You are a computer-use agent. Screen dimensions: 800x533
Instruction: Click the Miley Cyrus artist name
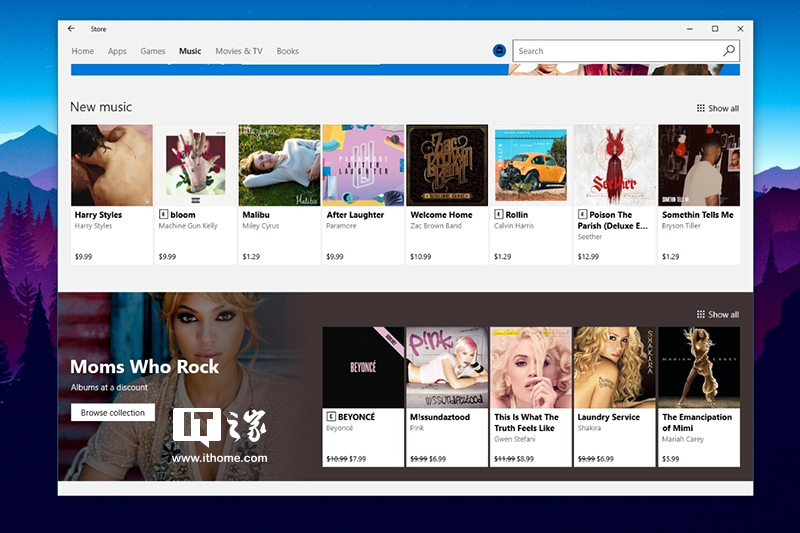(x=261, y=226)
